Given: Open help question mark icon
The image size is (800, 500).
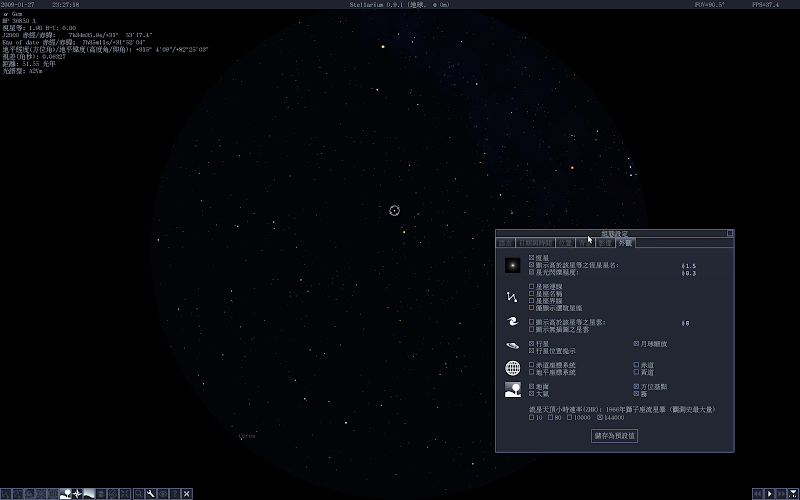Looking at the screenshot, I should [x=174, y=494].
